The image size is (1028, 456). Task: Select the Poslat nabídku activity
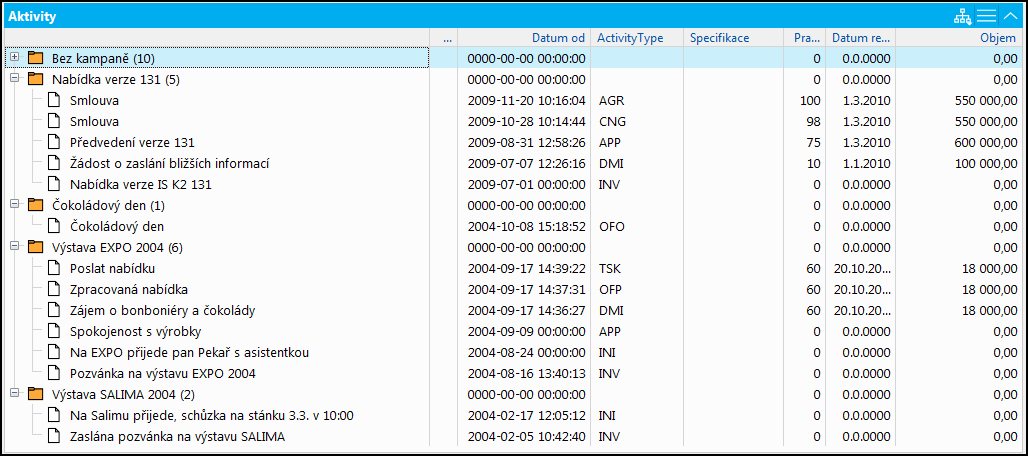[x=513, y=269]
